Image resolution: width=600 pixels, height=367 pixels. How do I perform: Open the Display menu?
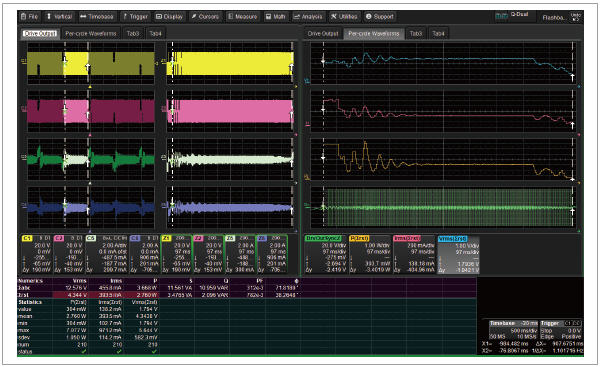[169, 16]
